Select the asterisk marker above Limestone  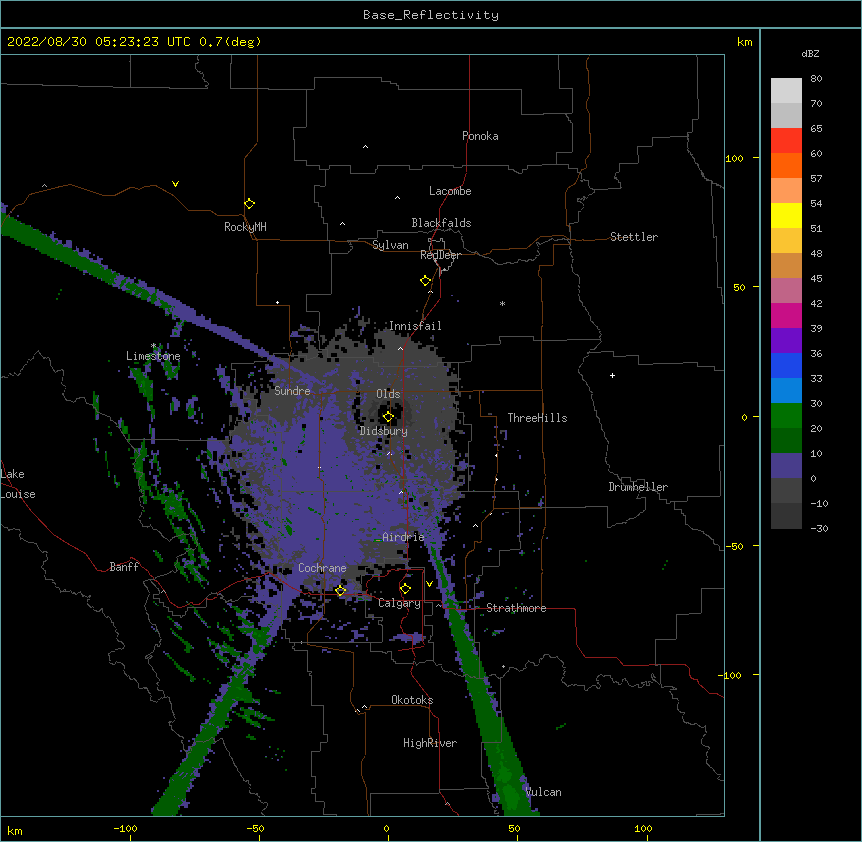click(153, 346)
